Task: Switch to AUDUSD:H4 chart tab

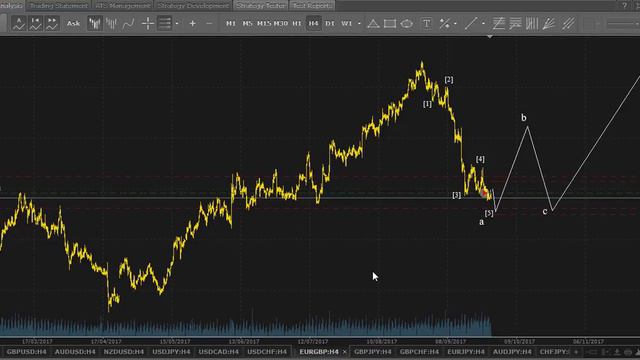Action: tap(75, 351)
